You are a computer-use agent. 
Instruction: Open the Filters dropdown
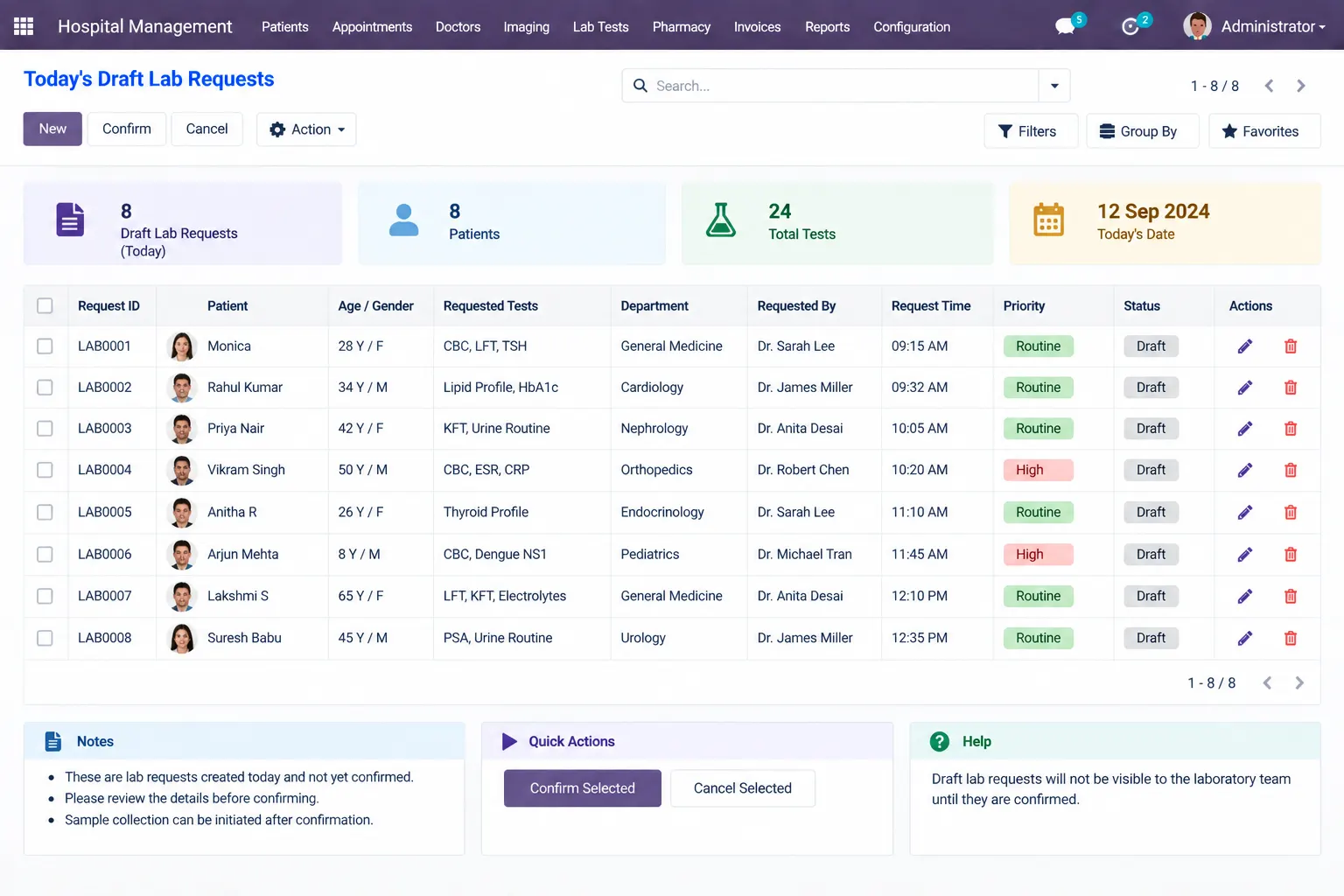(x=1031, y=131)
